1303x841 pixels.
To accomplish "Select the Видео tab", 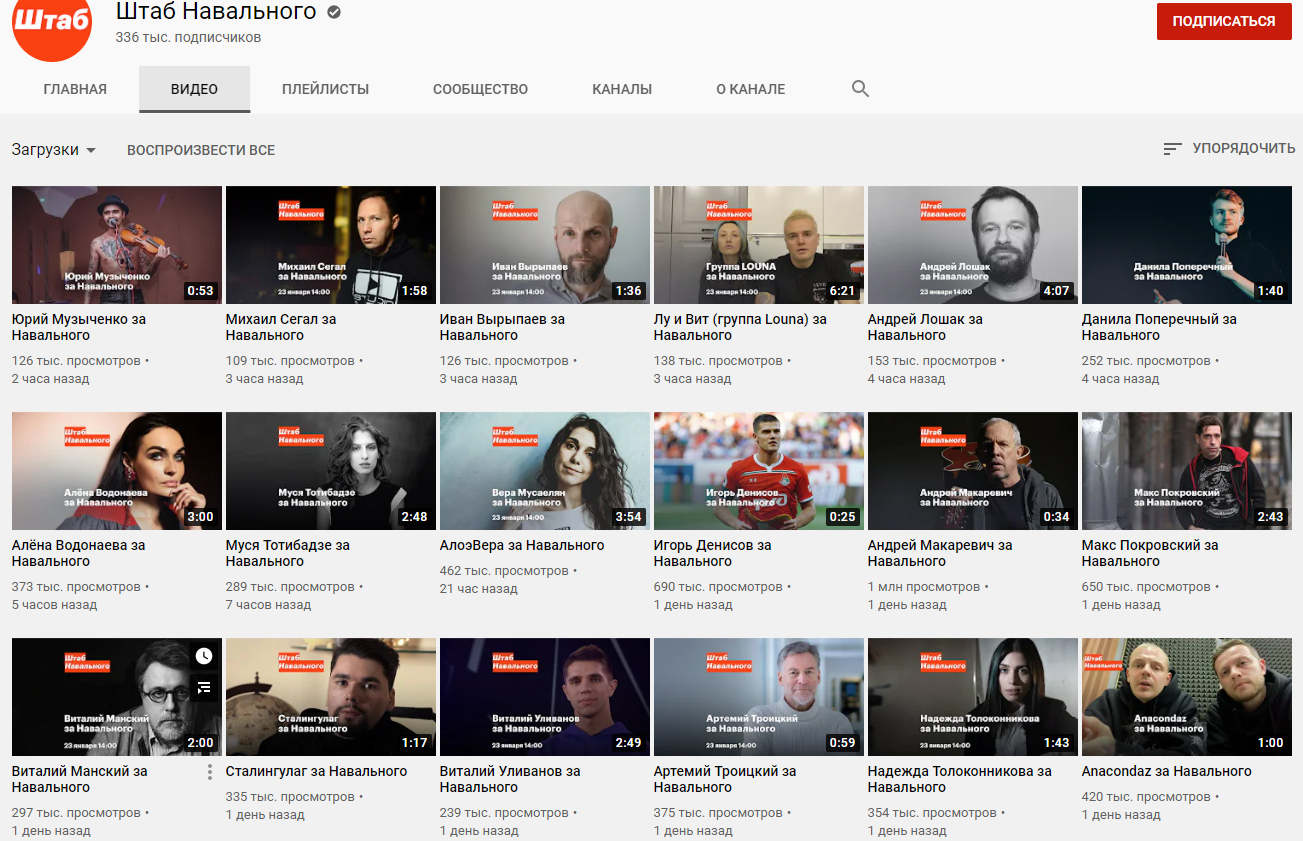I will pyautogui.click(x=194, y=89).
